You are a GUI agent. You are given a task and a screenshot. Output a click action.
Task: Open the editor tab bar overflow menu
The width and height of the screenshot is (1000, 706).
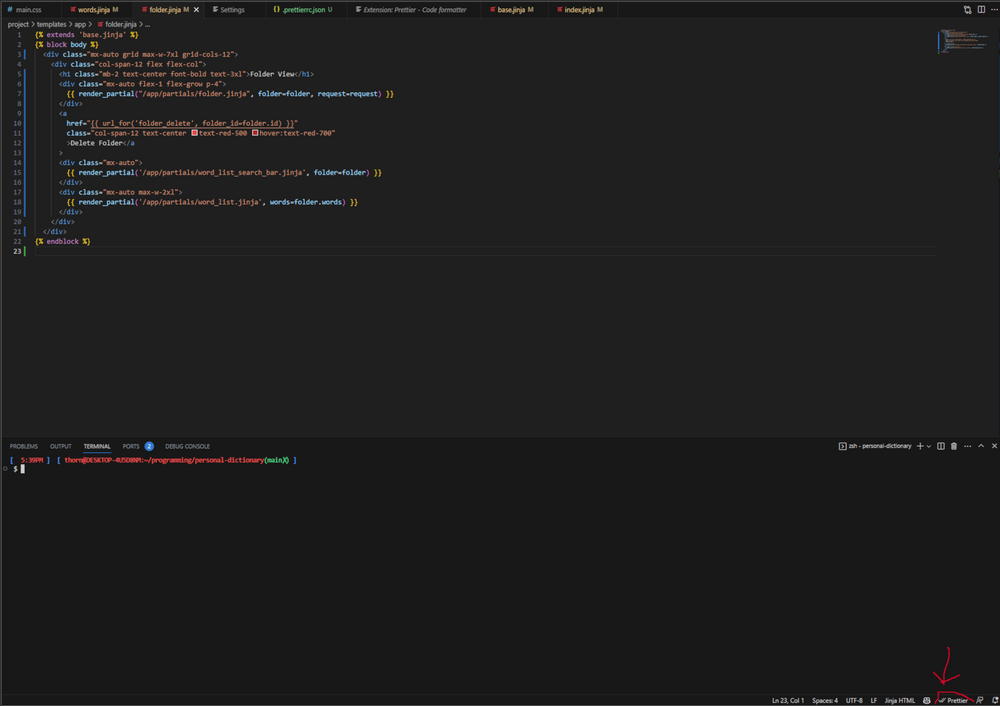(x=993, y=9)
